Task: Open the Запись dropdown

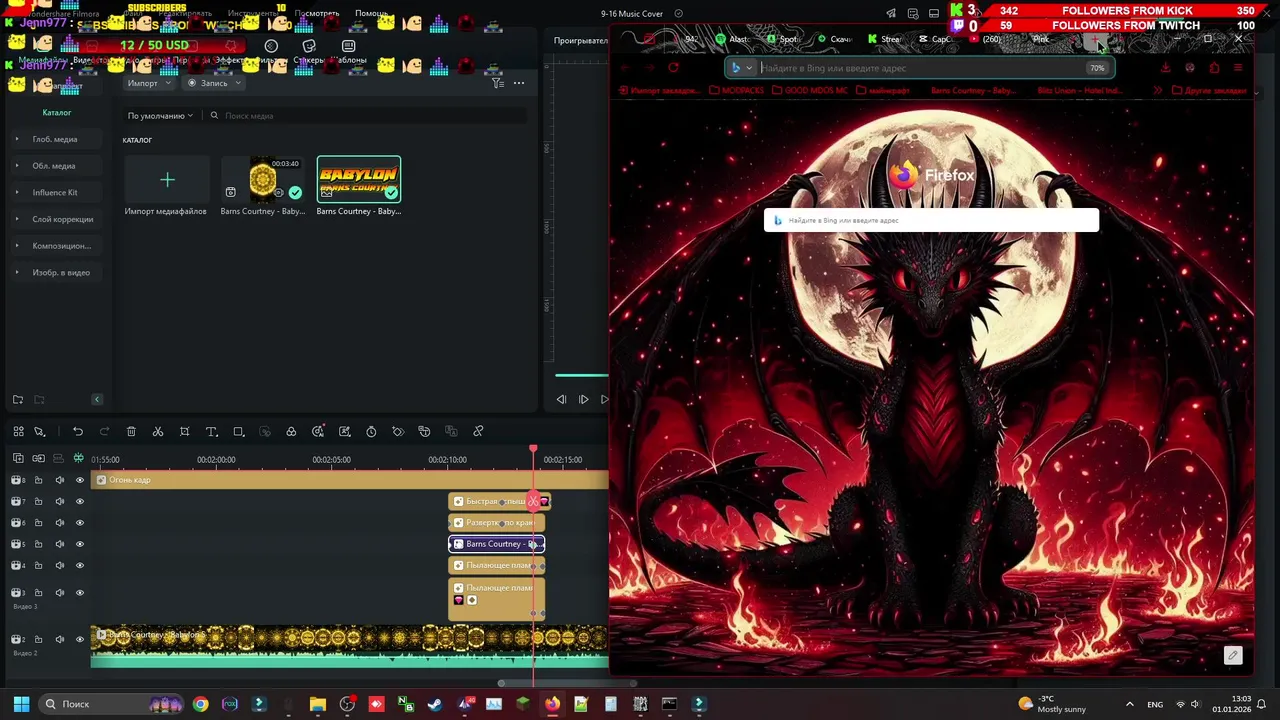Action: (x=215, y=83)
